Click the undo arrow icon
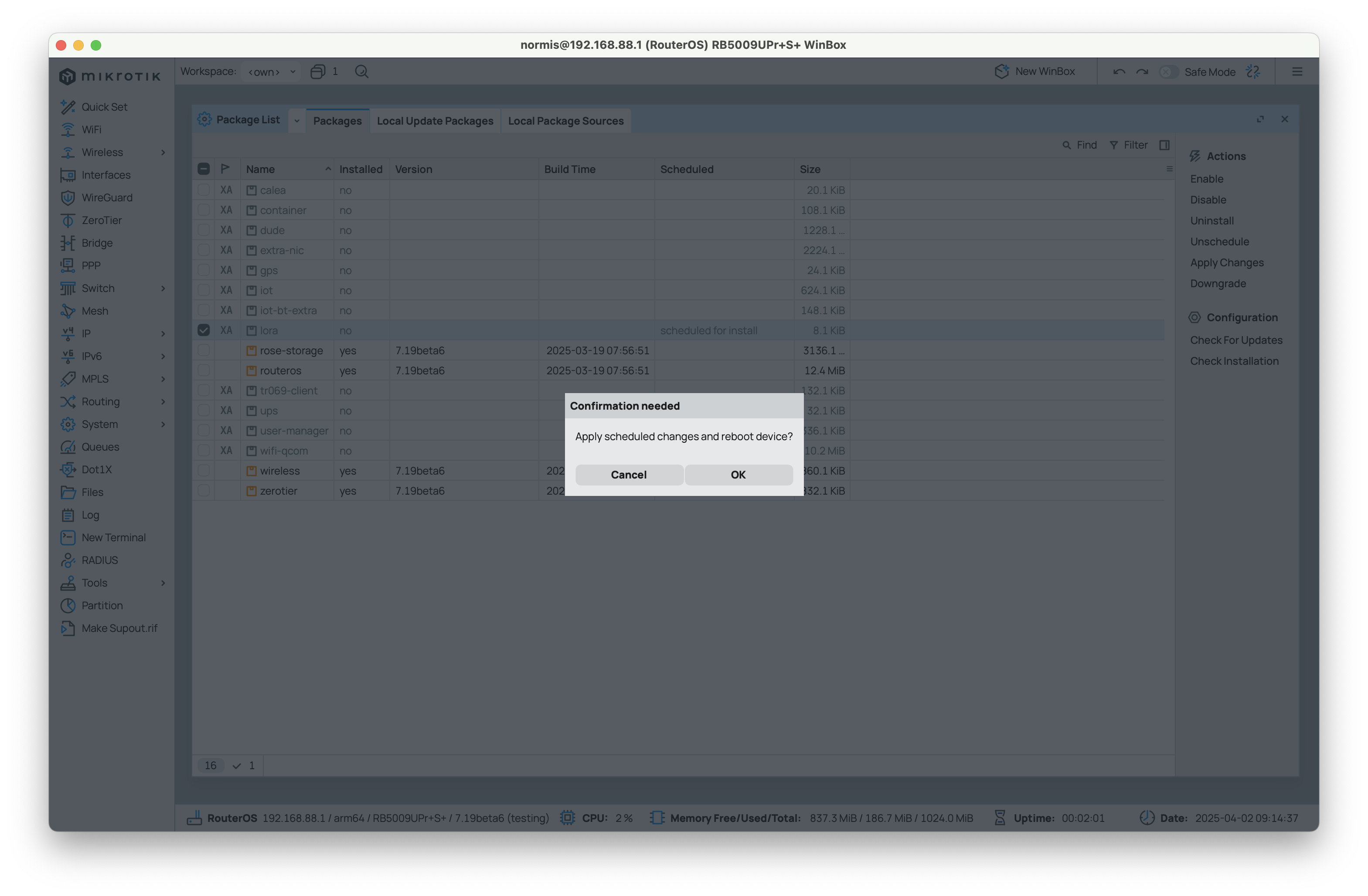The height and width of the screenshot is (896, 1368). click(1119, 71)
